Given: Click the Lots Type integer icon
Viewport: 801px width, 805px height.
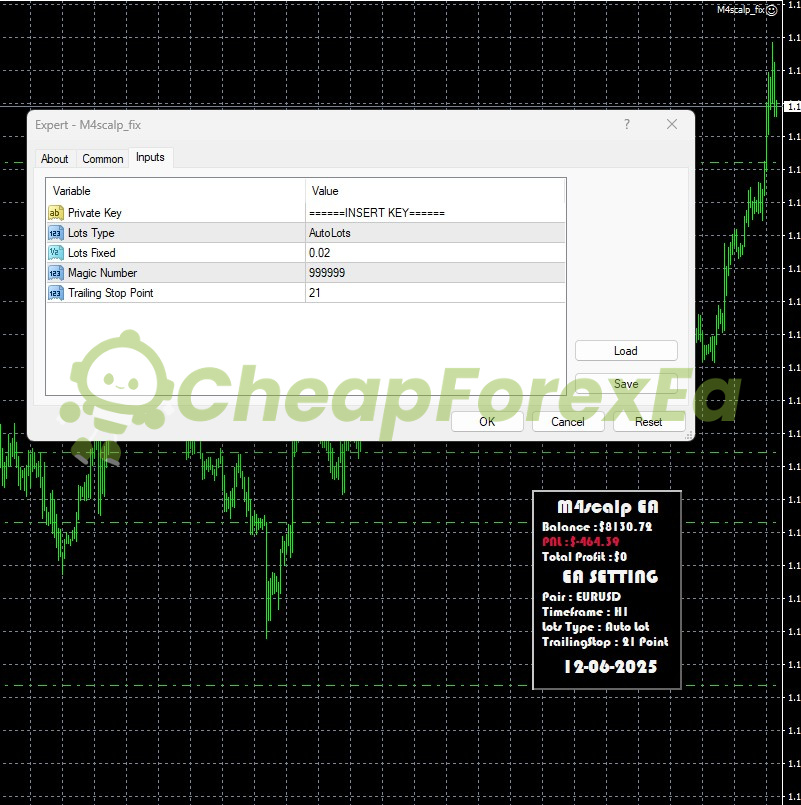Looking at the screenshot, I should 55,233.
